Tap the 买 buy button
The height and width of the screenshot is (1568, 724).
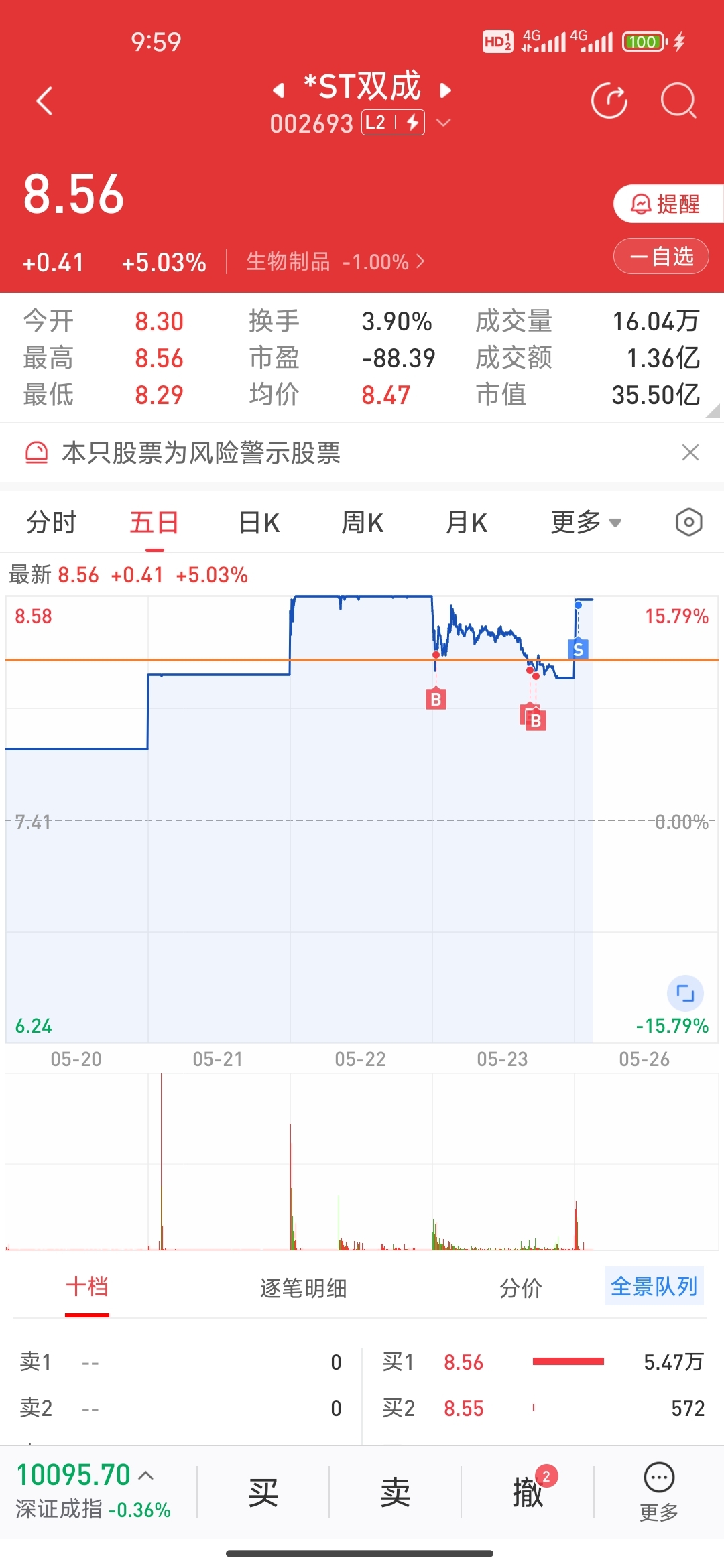(x=263, y=1492)
